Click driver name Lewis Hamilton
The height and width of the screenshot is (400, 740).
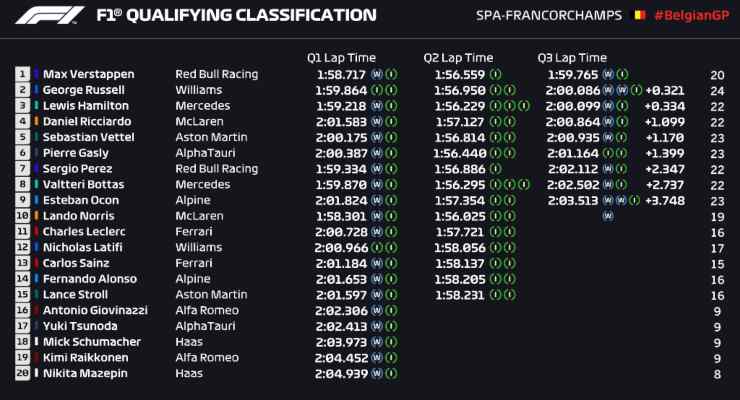(x=86, y=106)
